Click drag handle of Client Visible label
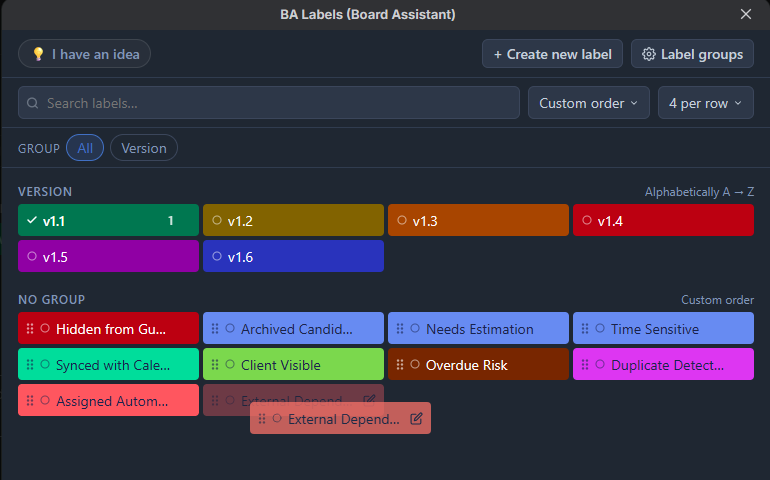This screenshot has width=770, height=480. pos(215,364)
